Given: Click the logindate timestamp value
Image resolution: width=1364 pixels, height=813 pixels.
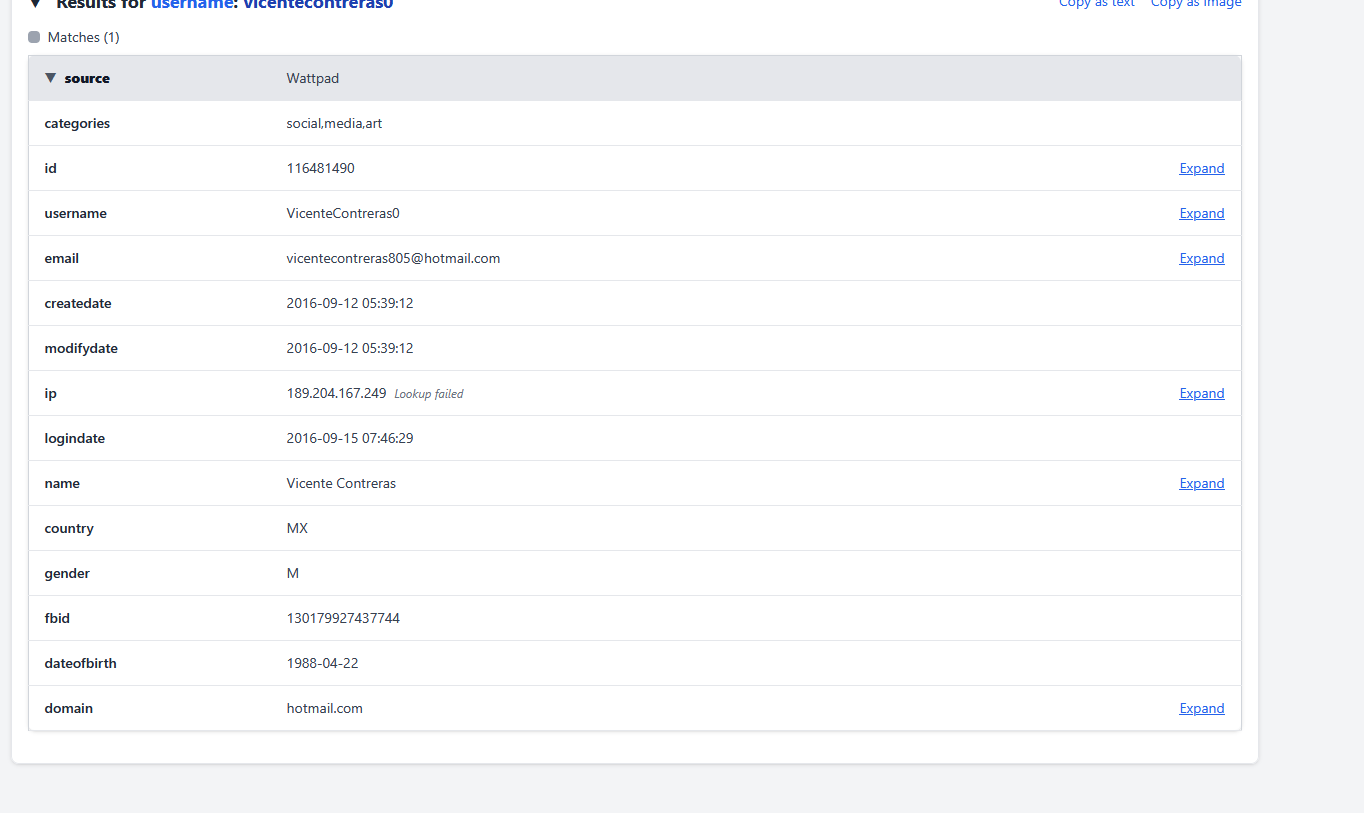Looking at the screenshot, I should [349, 438].
